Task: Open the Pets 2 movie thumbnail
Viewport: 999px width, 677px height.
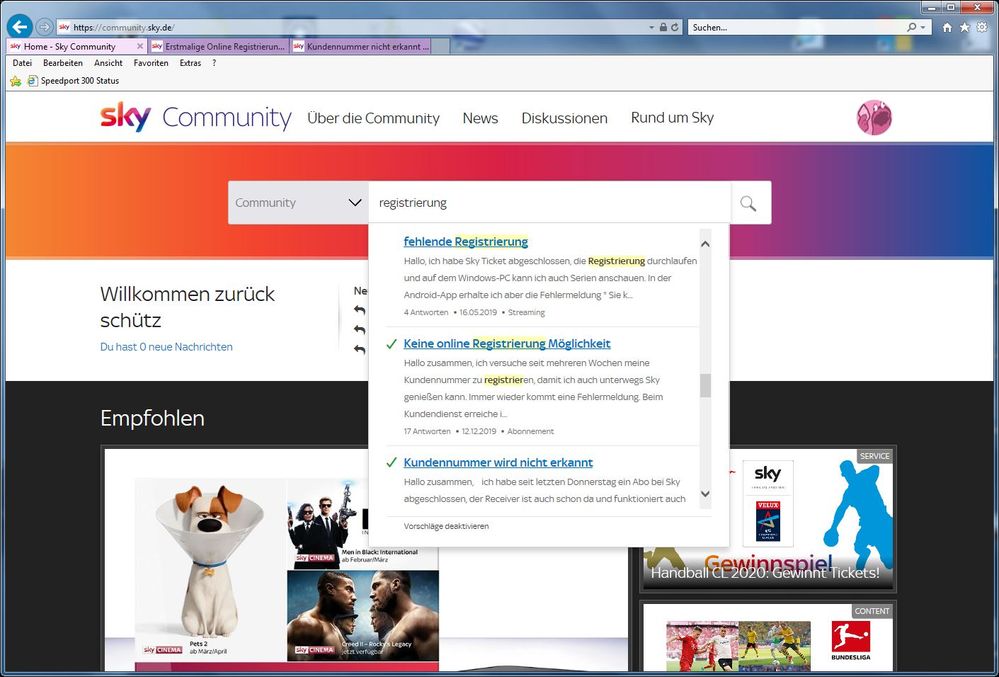Action: tap(210, 568)
